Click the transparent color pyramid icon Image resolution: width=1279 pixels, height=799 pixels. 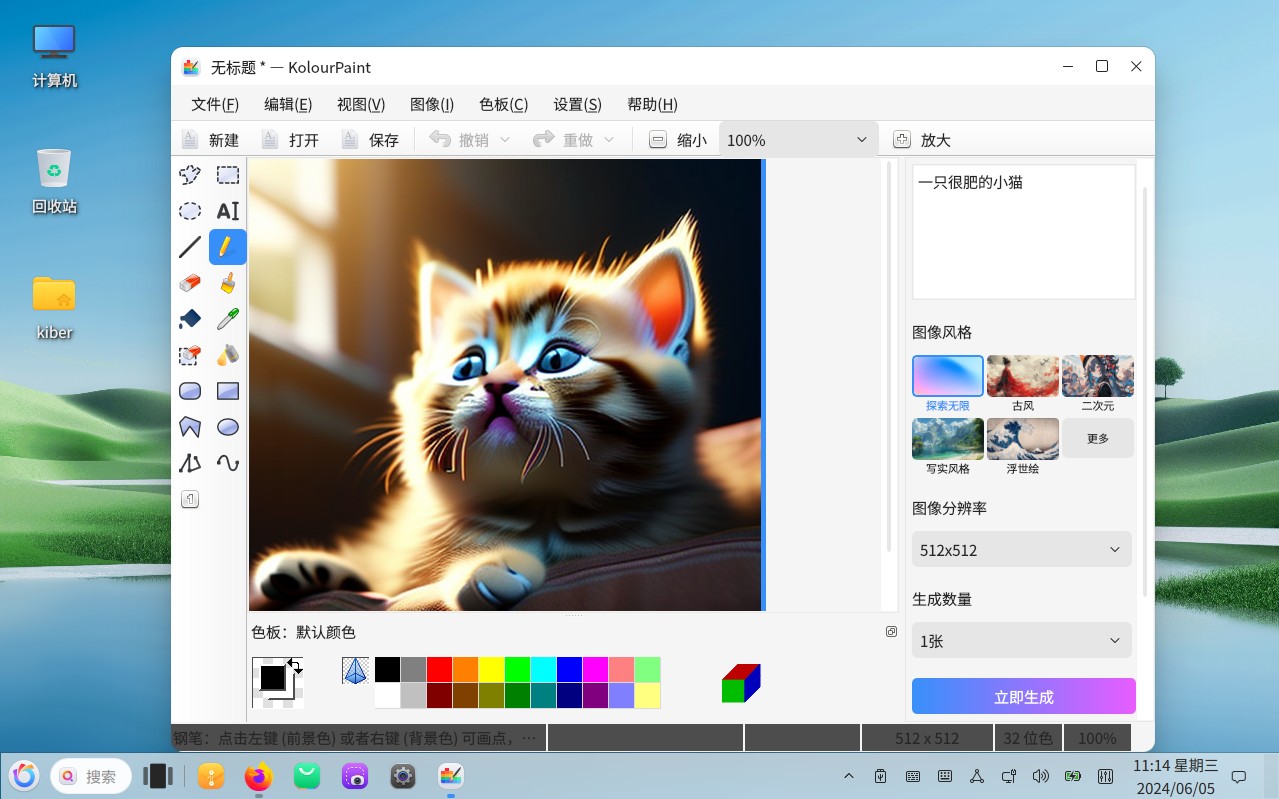tap(355, 670)
